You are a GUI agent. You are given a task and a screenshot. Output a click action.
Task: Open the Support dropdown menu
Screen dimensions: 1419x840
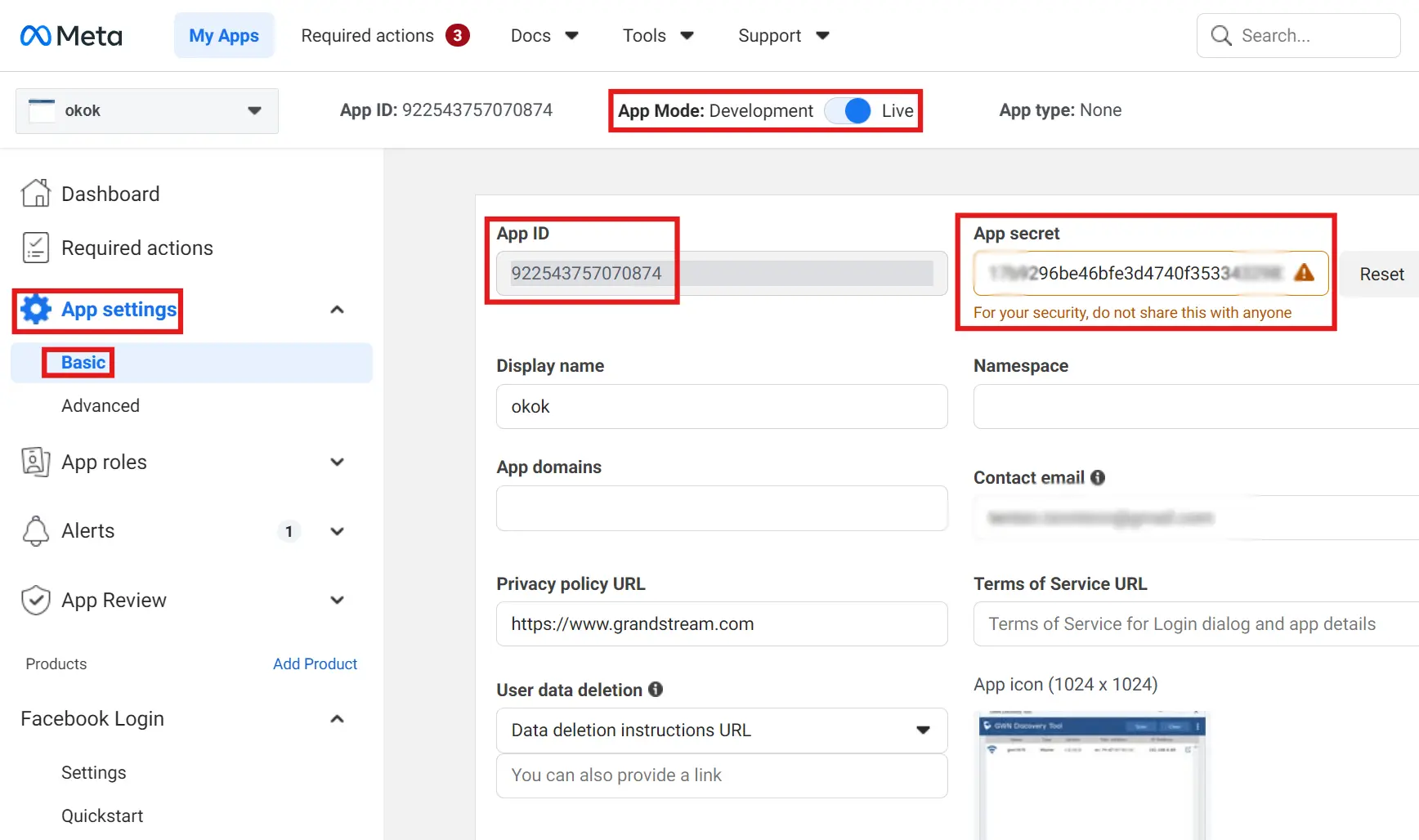pos(784,35)
